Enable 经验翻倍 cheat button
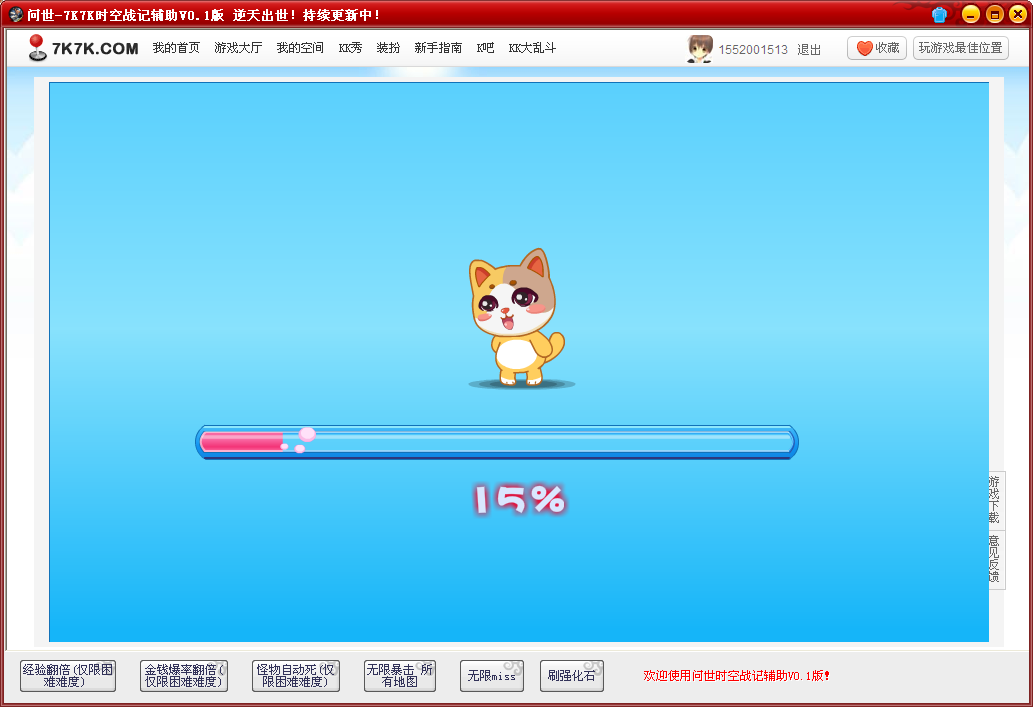Image resolution: width=1033 pixels, height=707 pixels. click(68, 675)
